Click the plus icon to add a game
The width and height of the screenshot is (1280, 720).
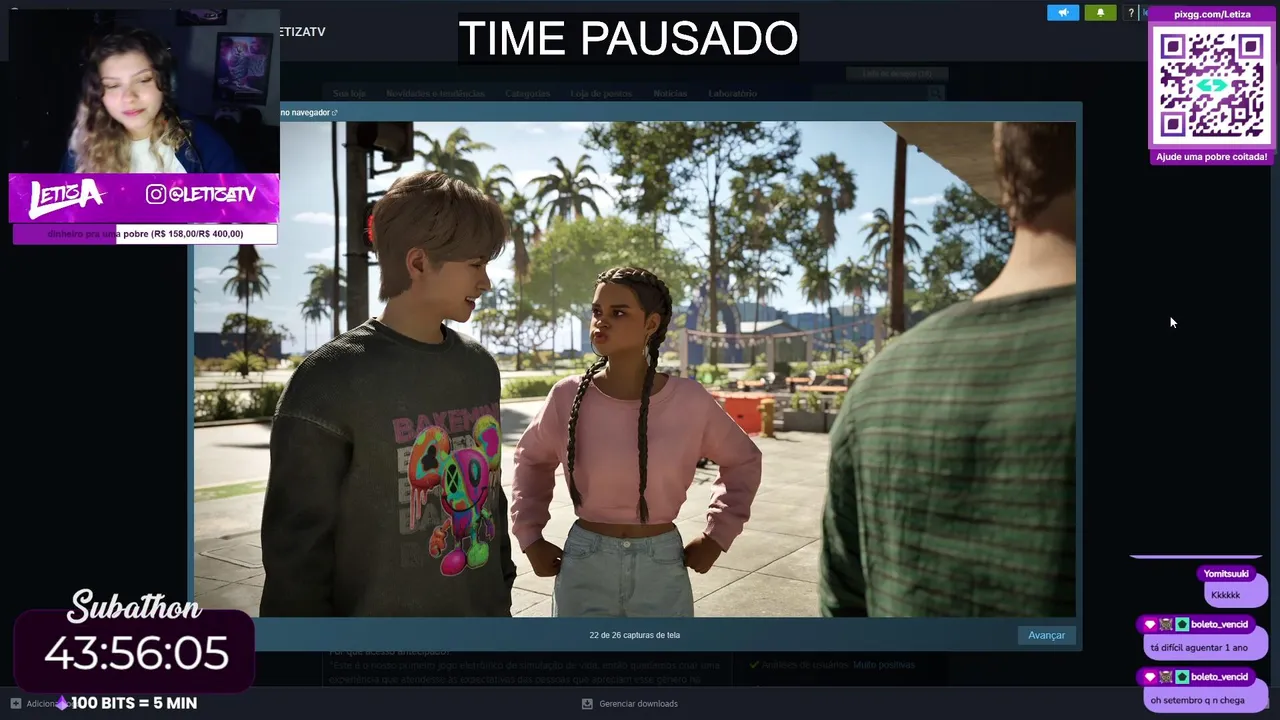(15, 704)
